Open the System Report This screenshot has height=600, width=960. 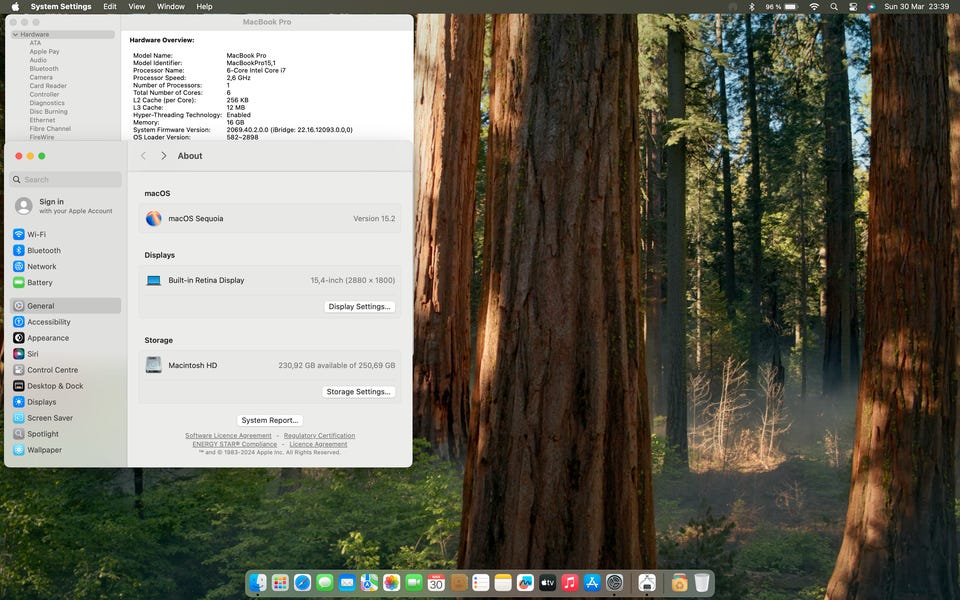(x=270, y=420)
